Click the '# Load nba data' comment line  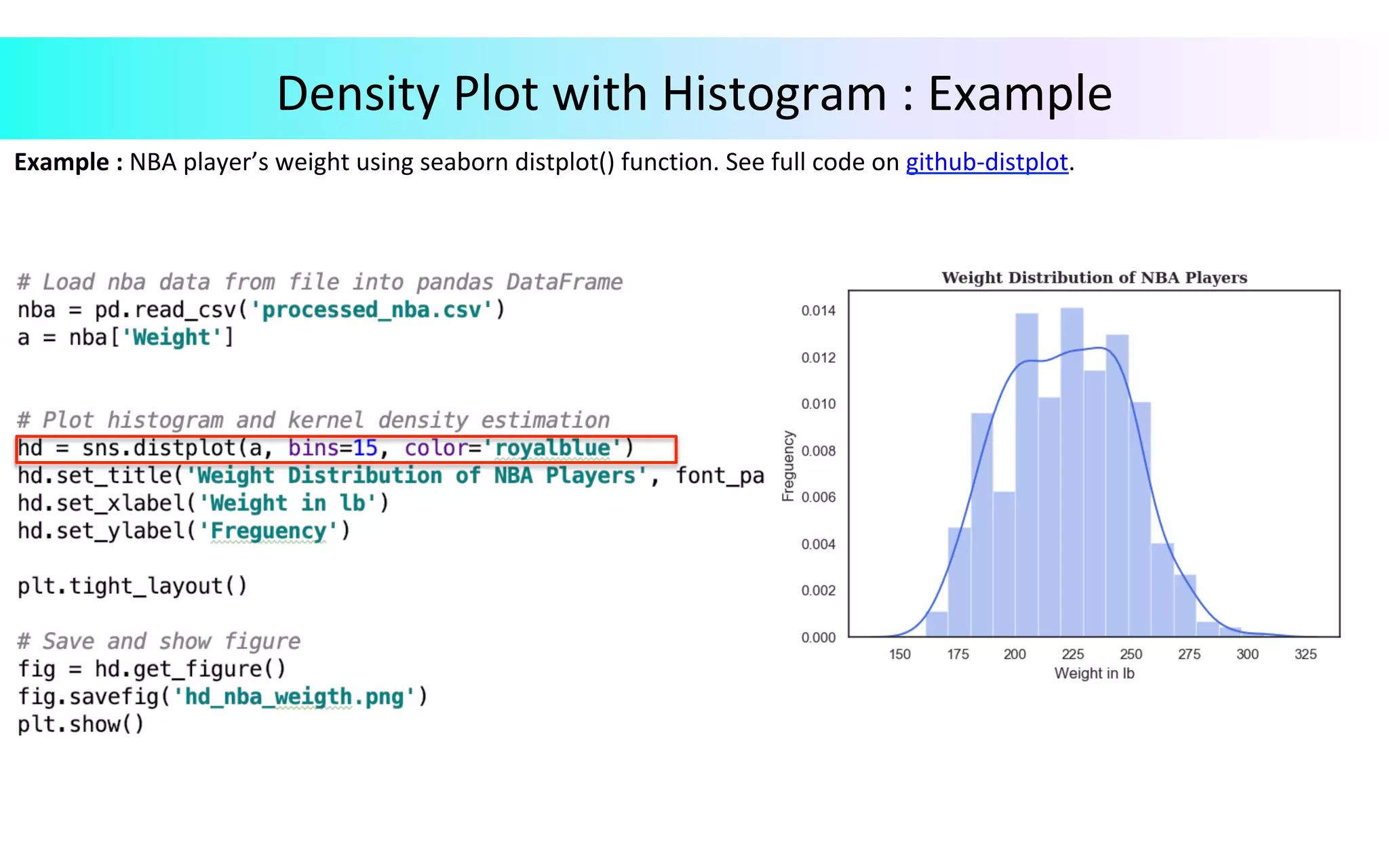pos(319,282)
